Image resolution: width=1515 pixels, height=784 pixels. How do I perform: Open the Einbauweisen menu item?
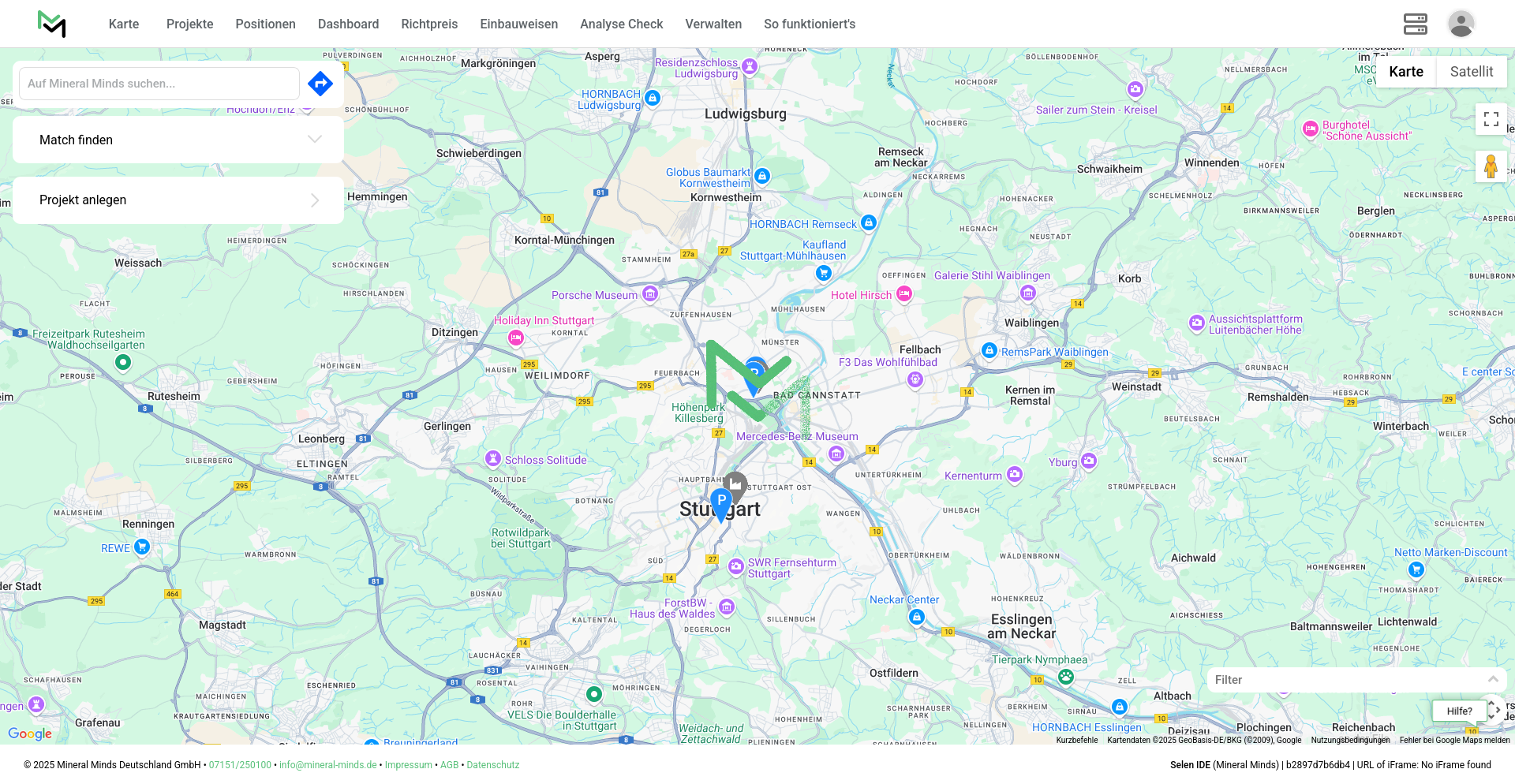coord(518,24)
